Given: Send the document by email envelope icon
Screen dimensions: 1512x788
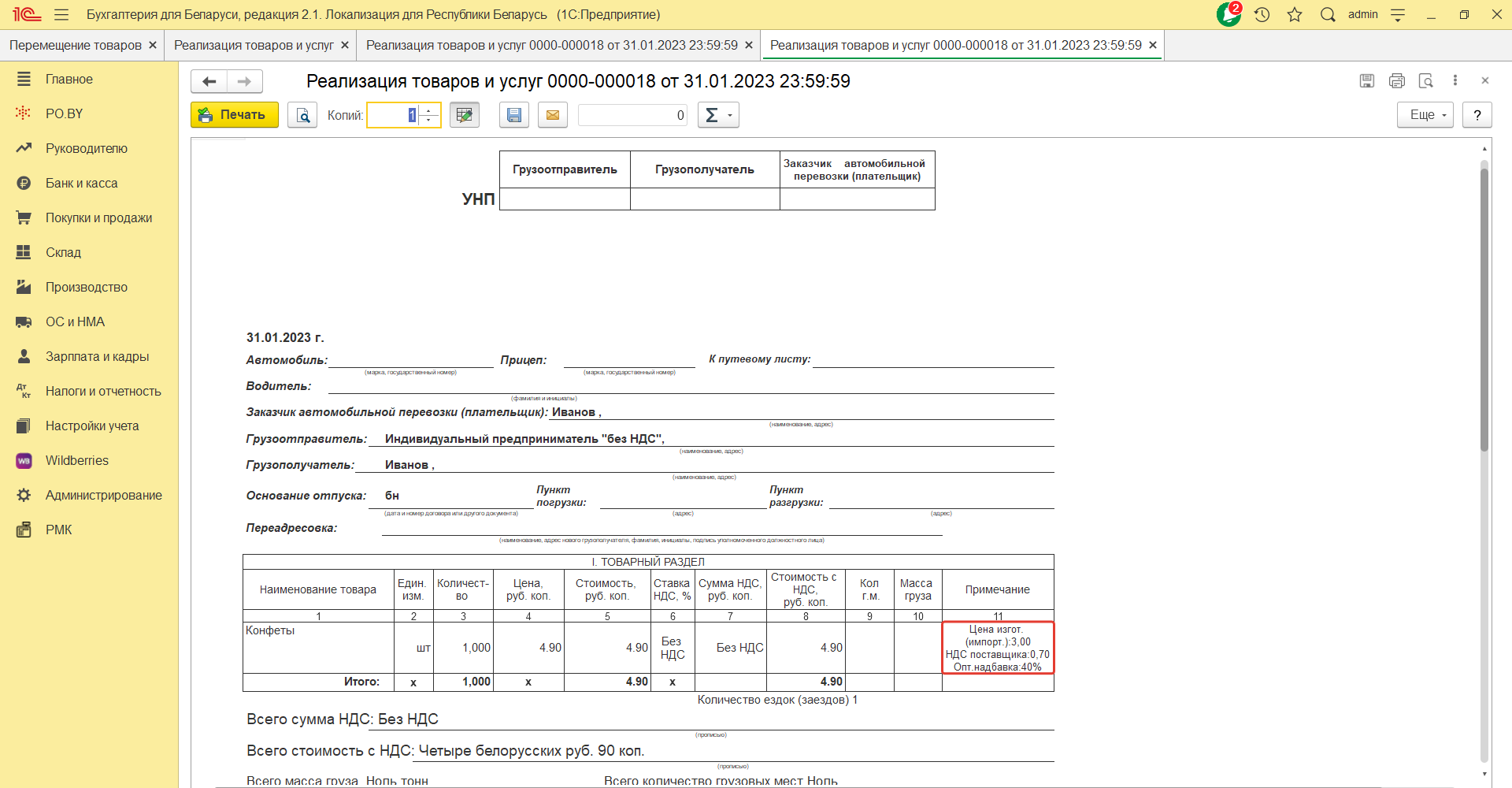Looking at the screenshot, I should [x=553, y=115].
